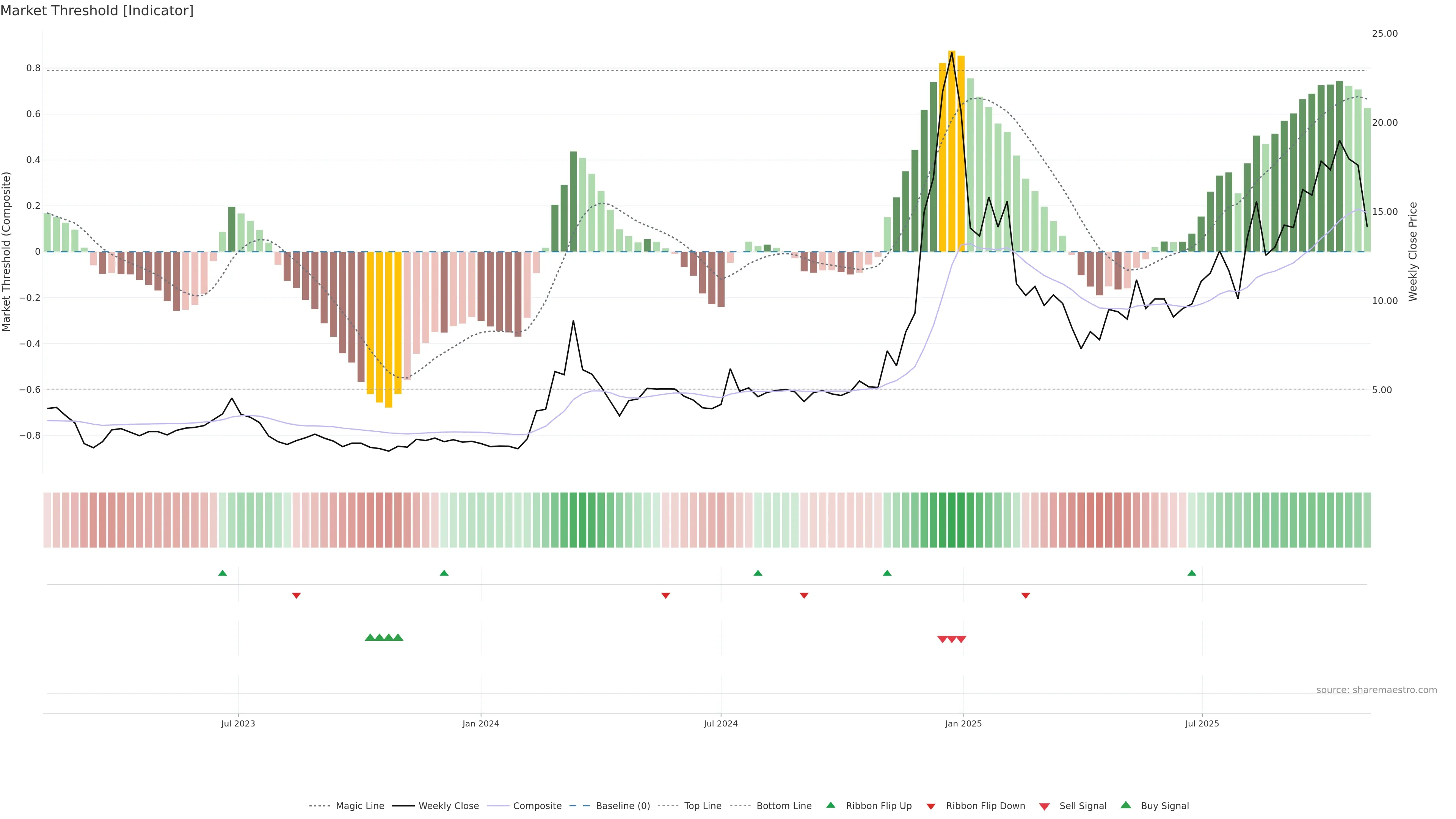Toggle the Weekly Close legend entry
This screenshot has height=819, width=1456.
(448, 806)
